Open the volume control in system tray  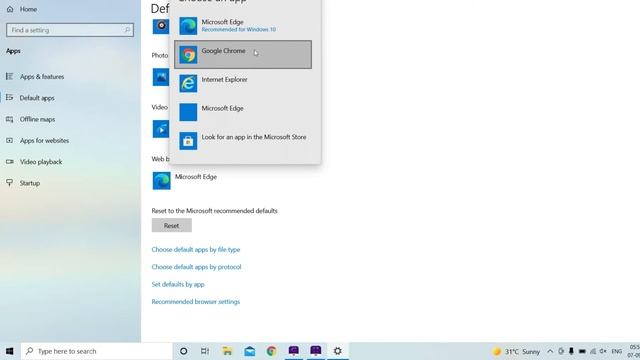[x=603, y=351]
